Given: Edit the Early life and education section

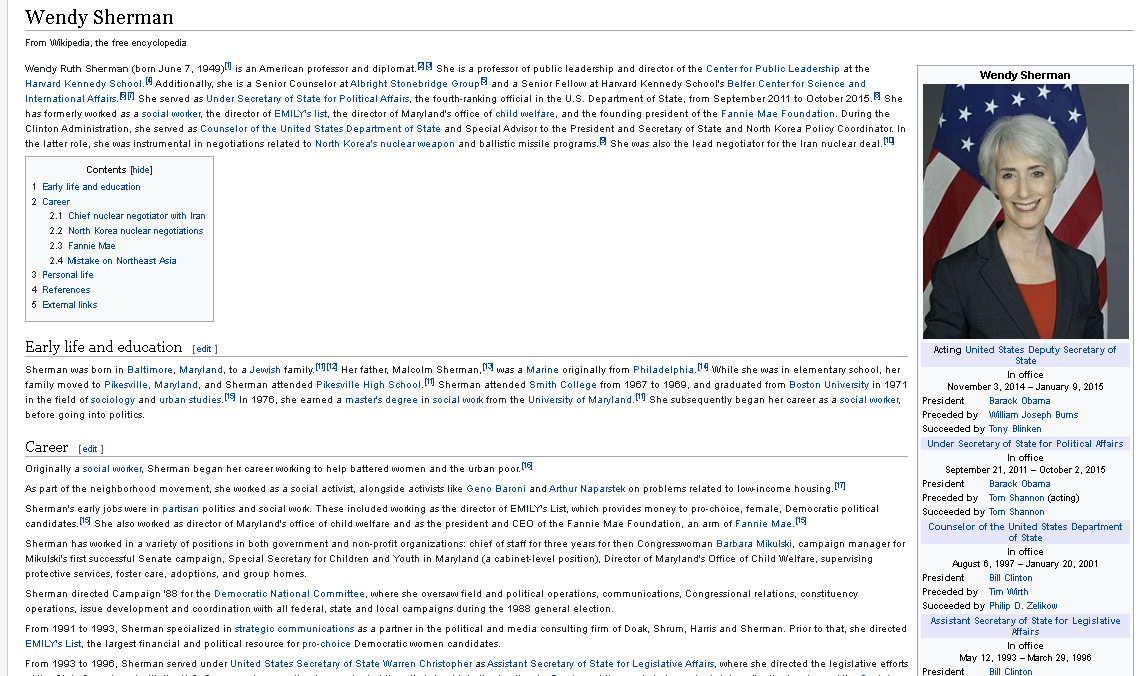Looking at the screenshot, I should pyautogui.click(x=204, y=349).
